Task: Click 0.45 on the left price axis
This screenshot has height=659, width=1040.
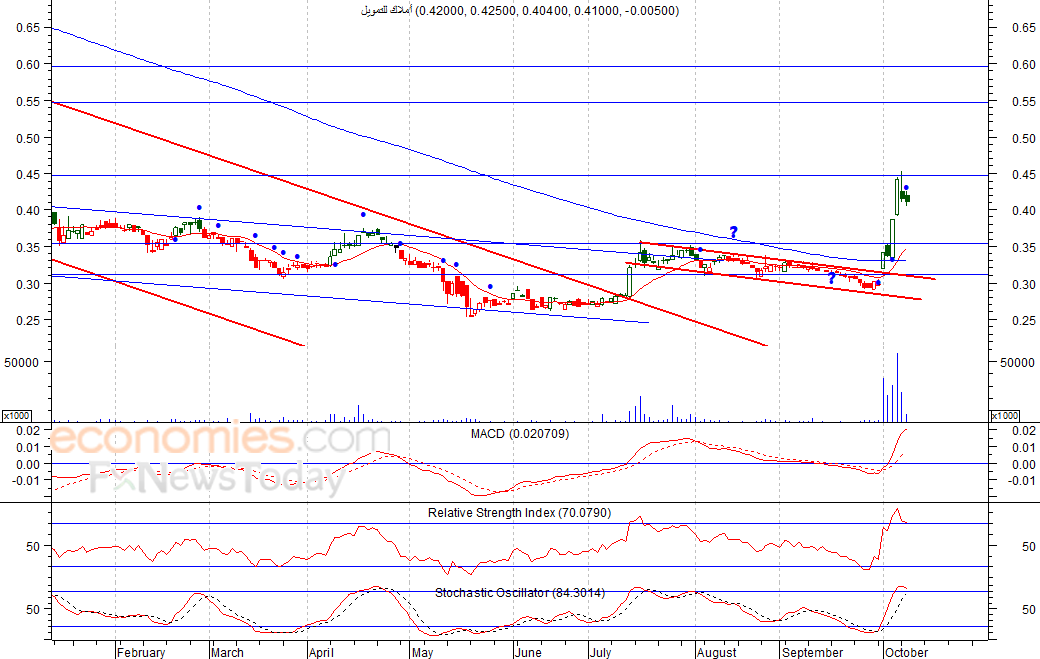Action: click(29, 175)
